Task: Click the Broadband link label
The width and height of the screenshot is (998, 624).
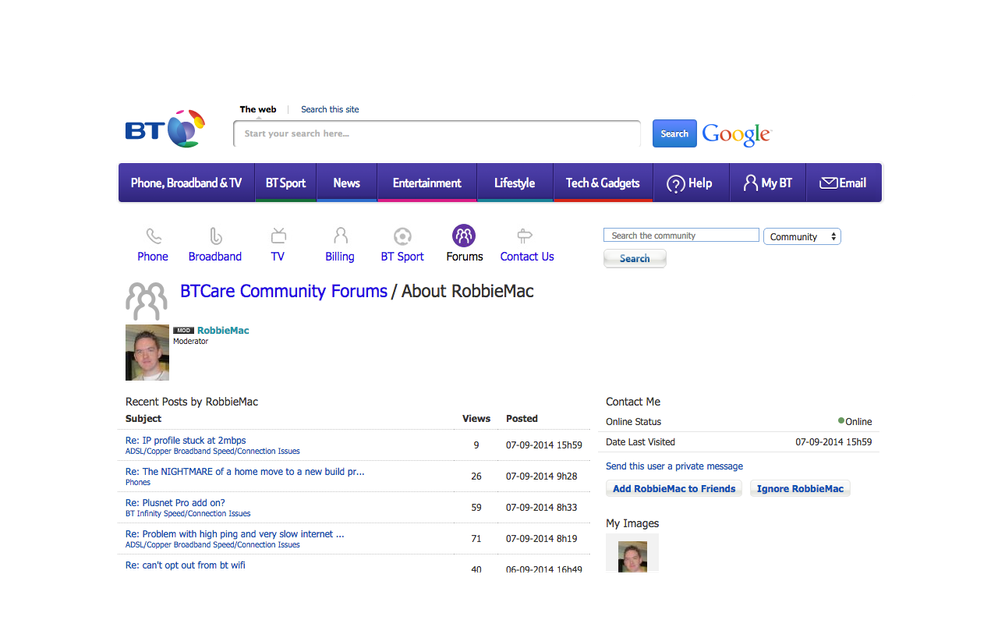Action: [215, 257]
